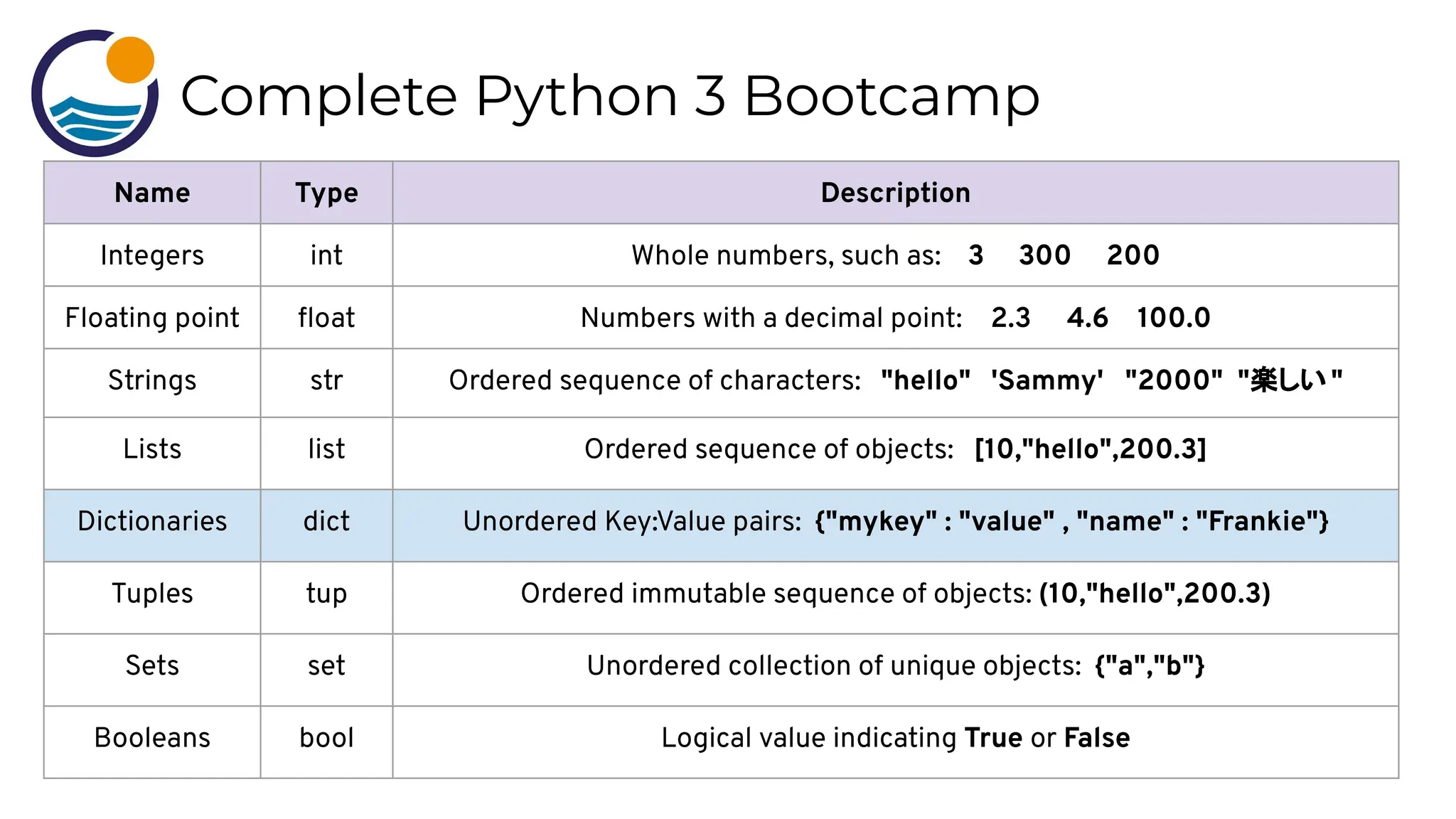Click the Description column header
Screen dimensions: 1456x819
895,193
